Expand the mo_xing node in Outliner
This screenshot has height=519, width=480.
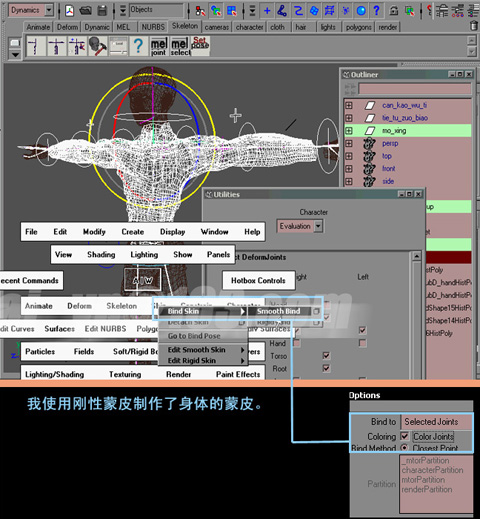coord(349,131)
